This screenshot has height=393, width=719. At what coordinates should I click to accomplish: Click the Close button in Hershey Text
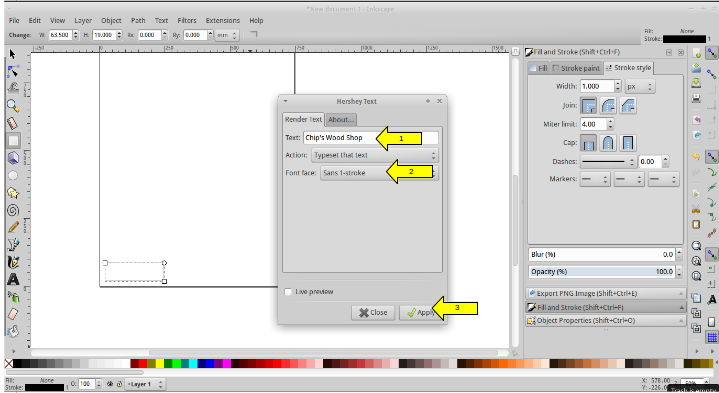click(373, 312)
